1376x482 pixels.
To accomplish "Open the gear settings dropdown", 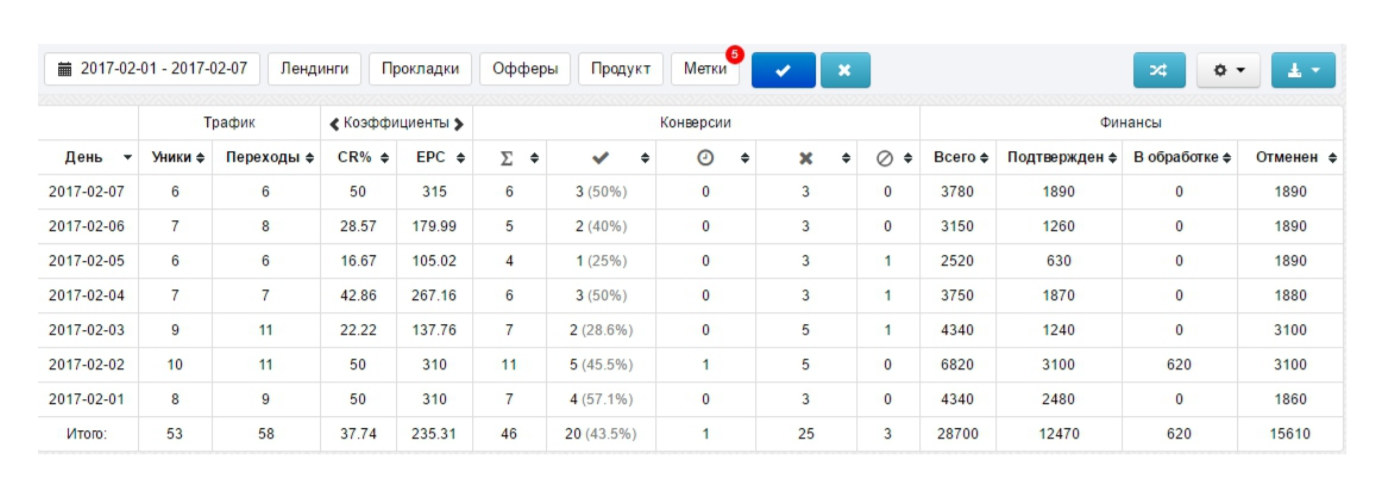I will tap(1228, 70).
